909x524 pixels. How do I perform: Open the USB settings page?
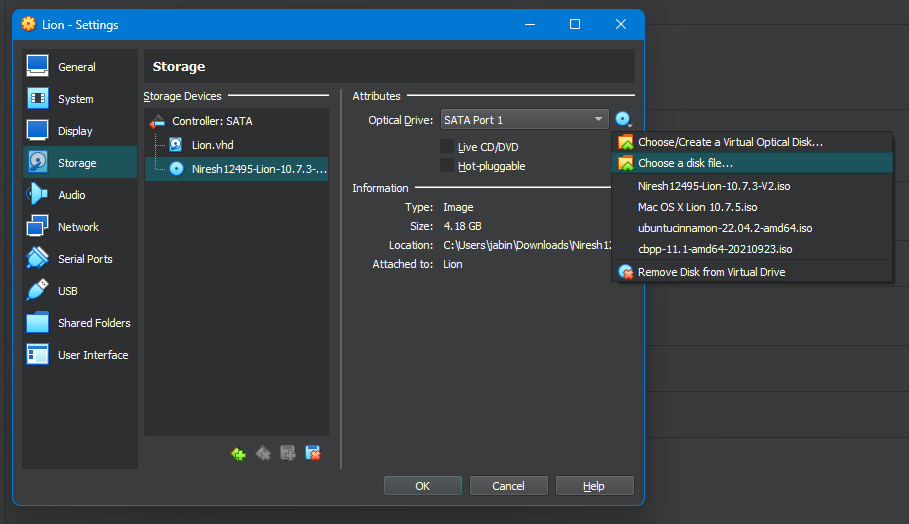coord(68,291)
